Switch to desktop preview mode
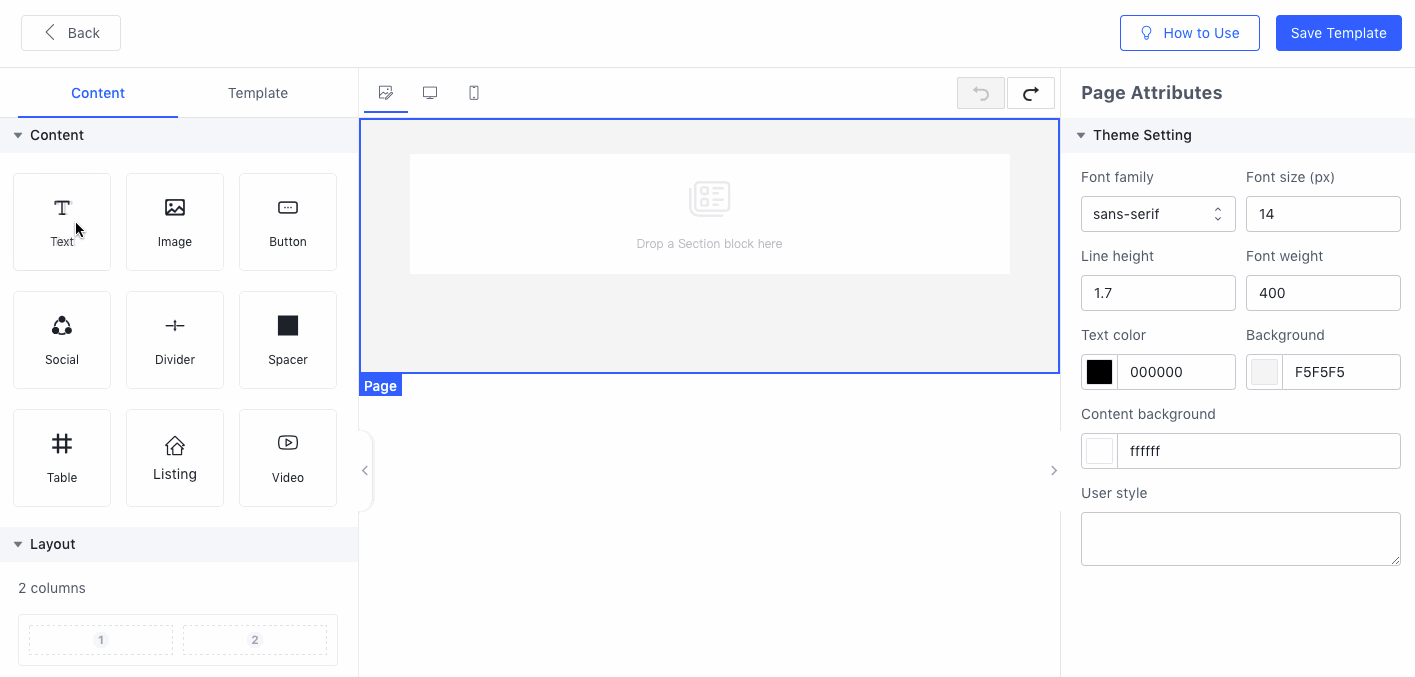 (x=430, y=93)
